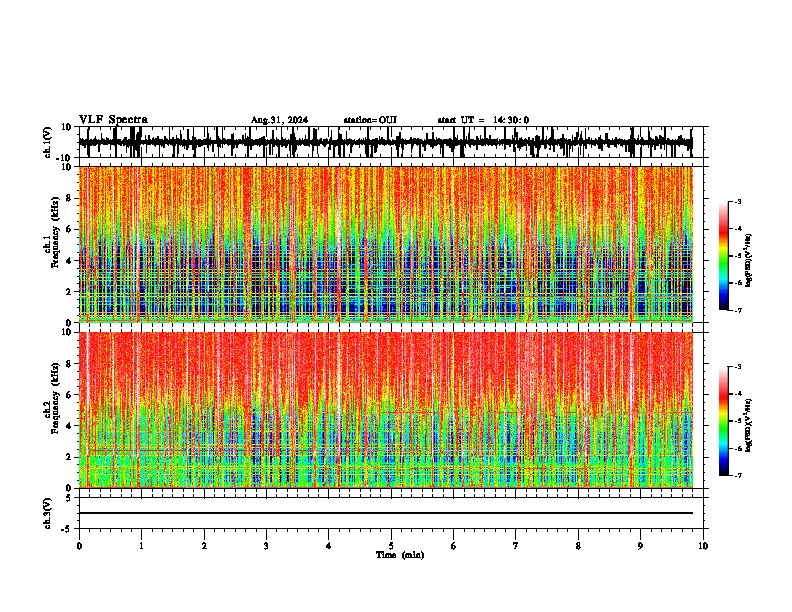Click the date label 'Aug.31, 2024'
The height and width of the screenshot is (612, 792).
279,120
